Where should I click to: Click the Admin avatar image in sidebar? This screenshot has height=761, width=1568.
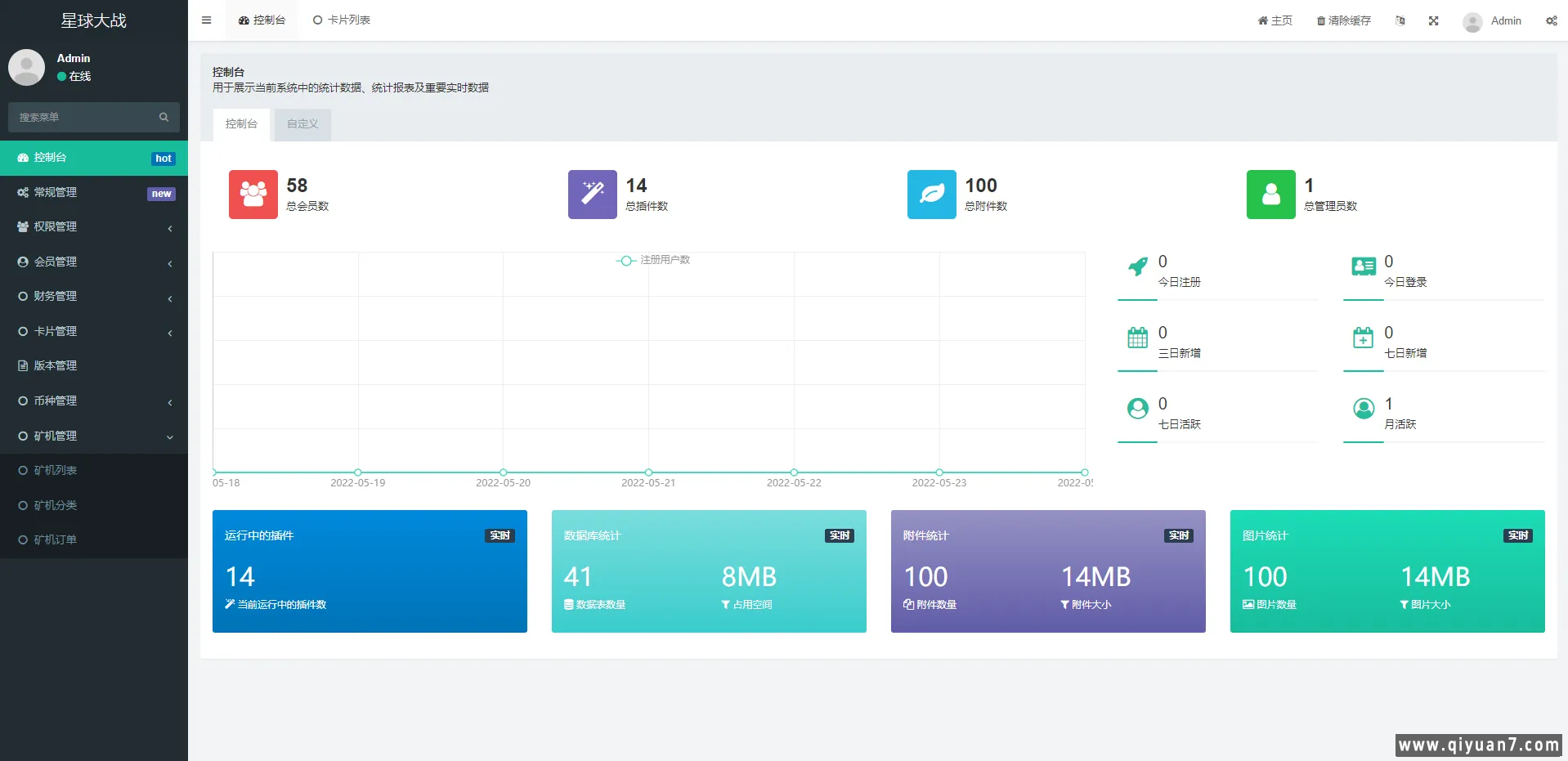click(x=26, y=67)
